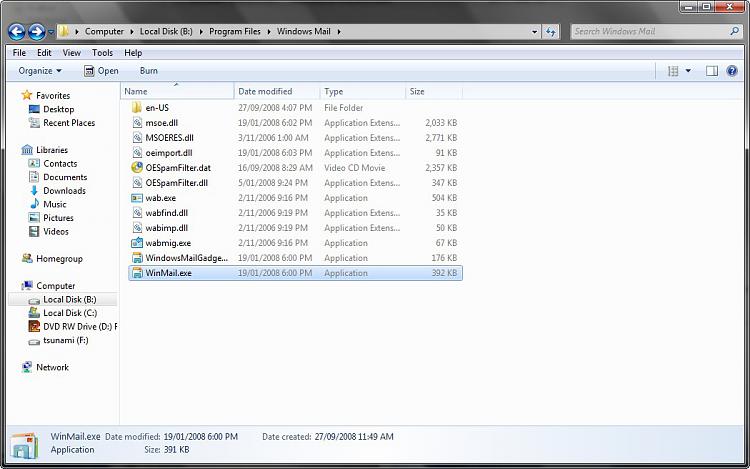The image size is (750, 469).
Task: Select tsunami (F:) drive
Action: click(66, 340)
